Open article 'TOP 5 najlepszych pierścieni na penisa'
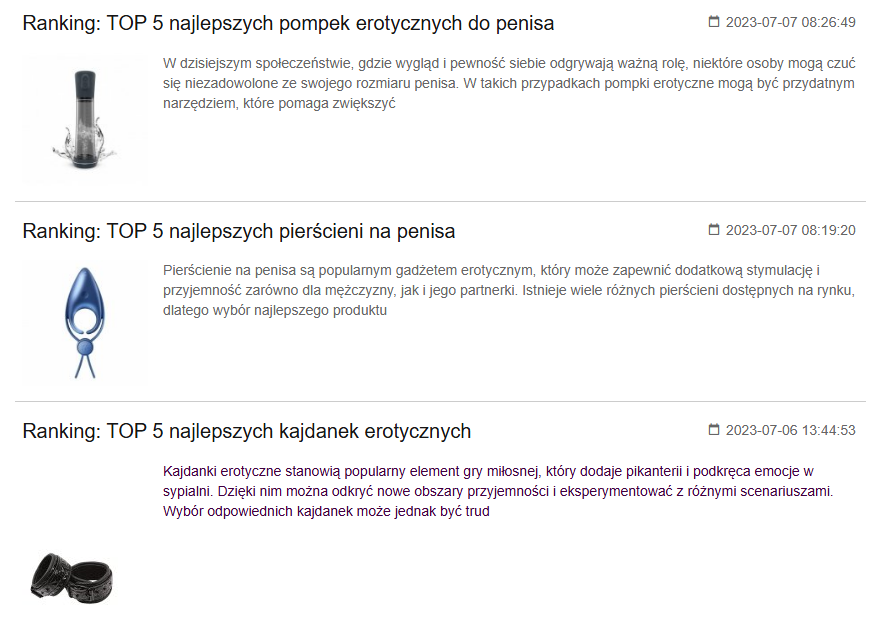The width and height of the screenshot is (889, 638). pyautogui.click(x=238, y=231)
